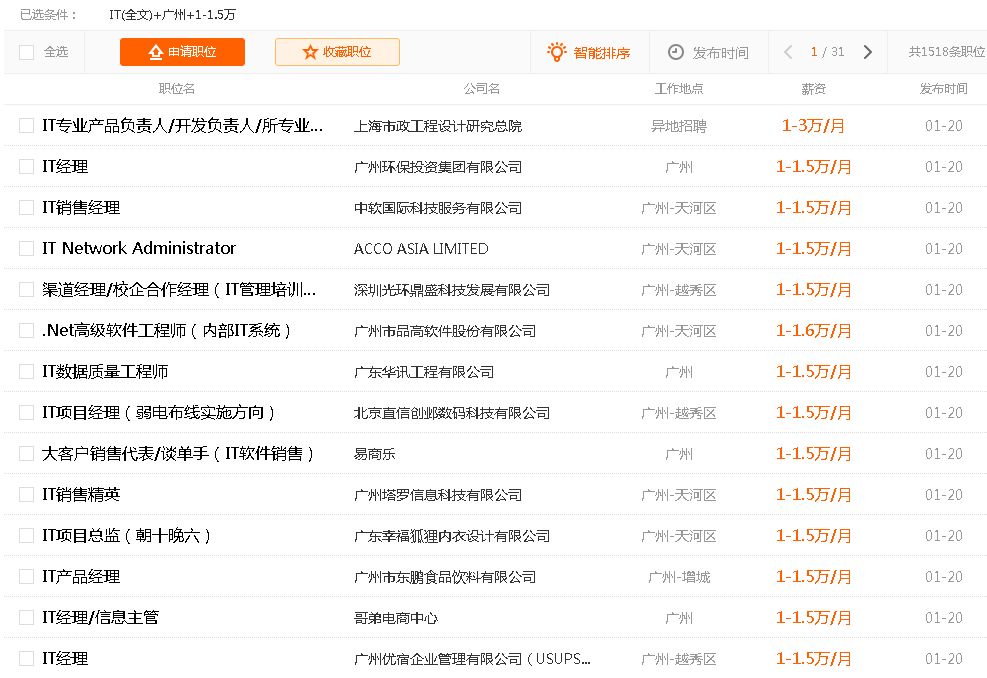Check the checkbox for IT经理 row
Screen dimensions: 987x678
(x=26, y=166)
